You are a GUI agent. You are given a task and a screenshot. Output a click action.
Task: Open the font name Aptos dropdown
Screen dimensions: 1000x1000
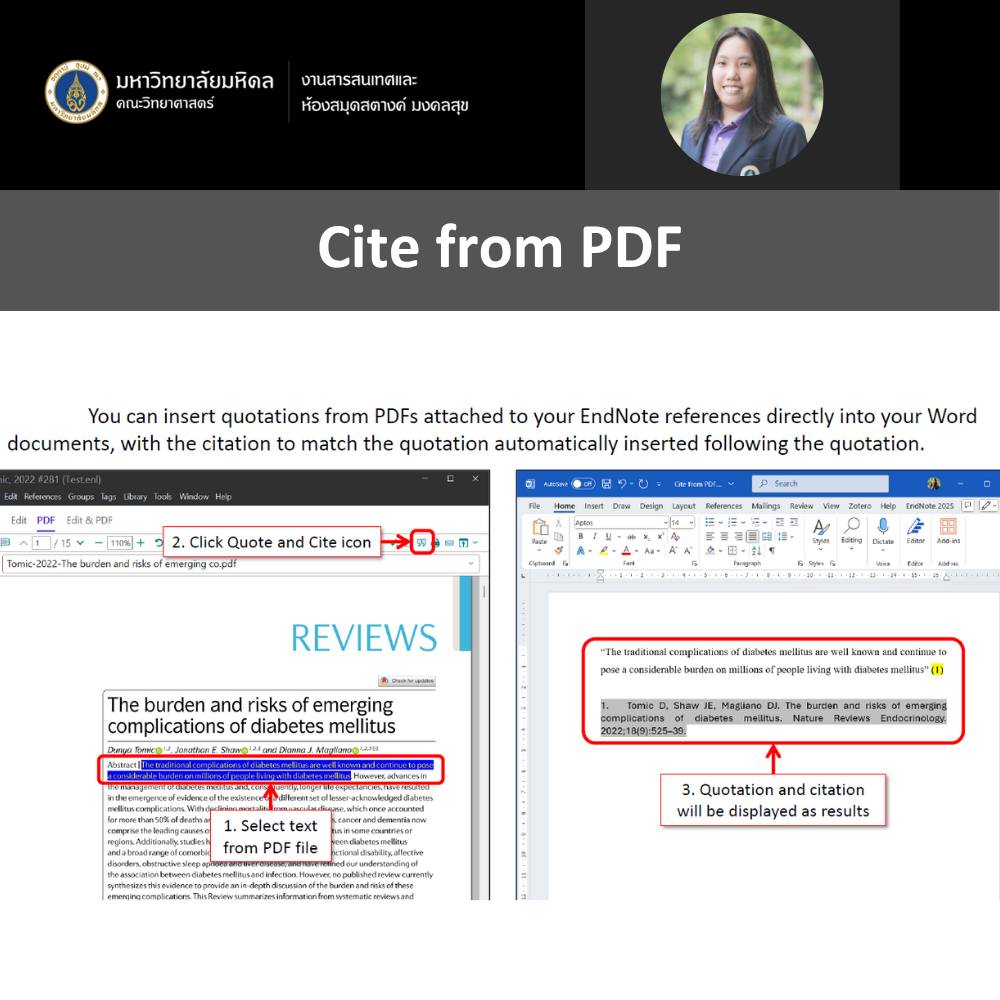[x=664, y=522]
